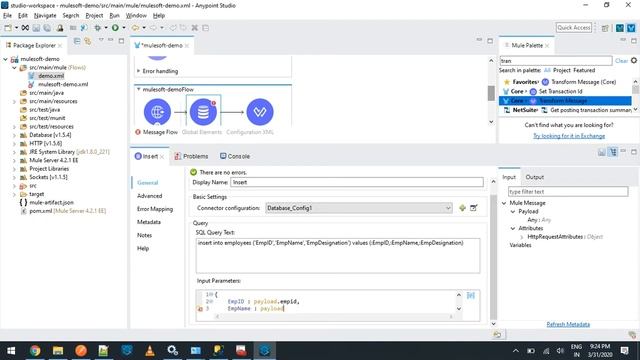Maximize the editor area icon
The image size is (640, 360).
tap(490, 40)
